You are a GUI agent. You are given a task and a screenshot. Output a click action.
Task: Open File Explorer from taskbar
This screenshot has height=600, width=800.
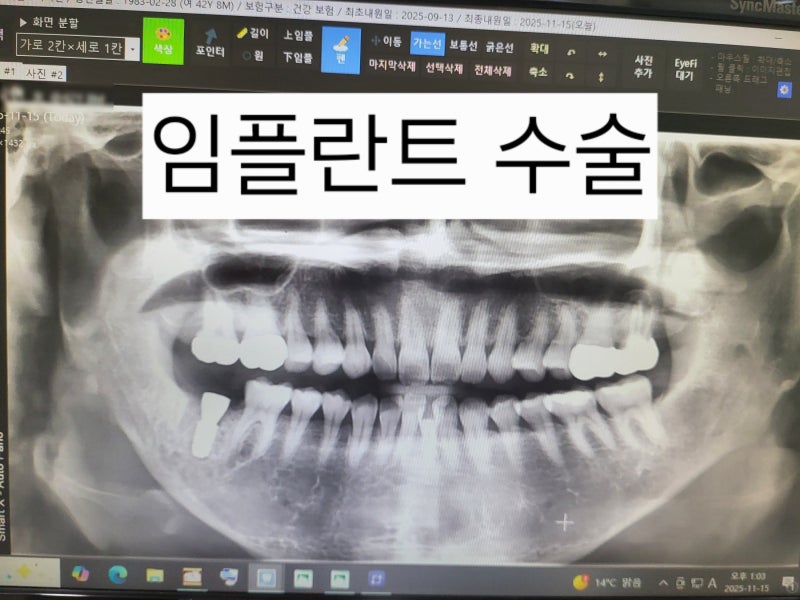[x=155, y=576]
